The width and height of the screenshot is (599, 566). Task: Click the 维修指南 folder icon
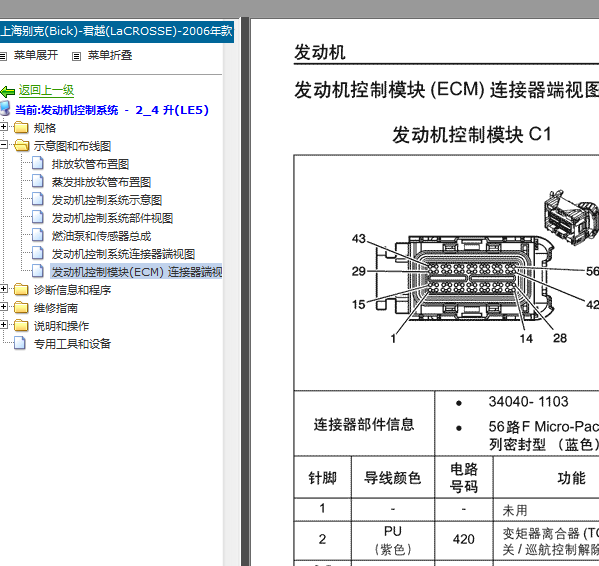(x=21, y=308)
